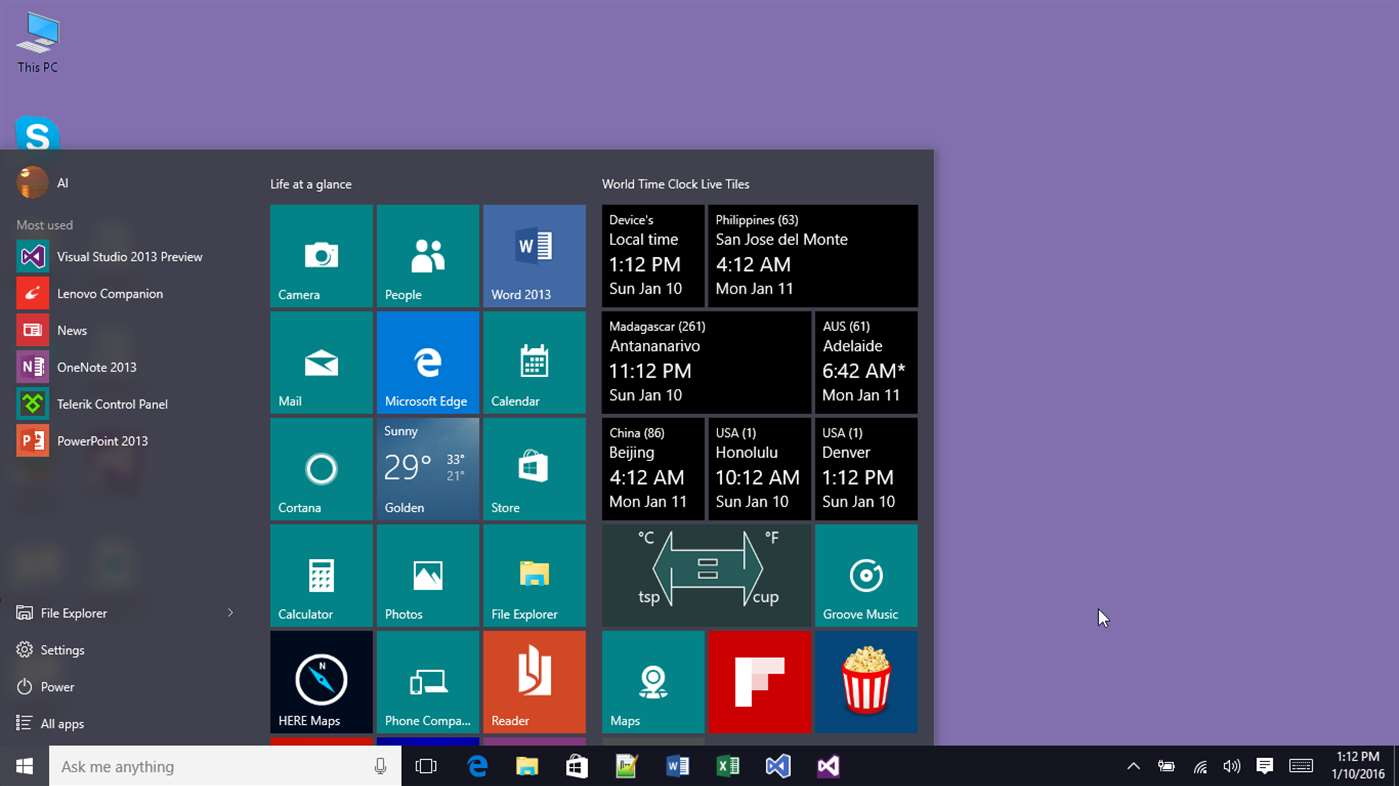Open the popcorn bucket tile

pos(866,682)
